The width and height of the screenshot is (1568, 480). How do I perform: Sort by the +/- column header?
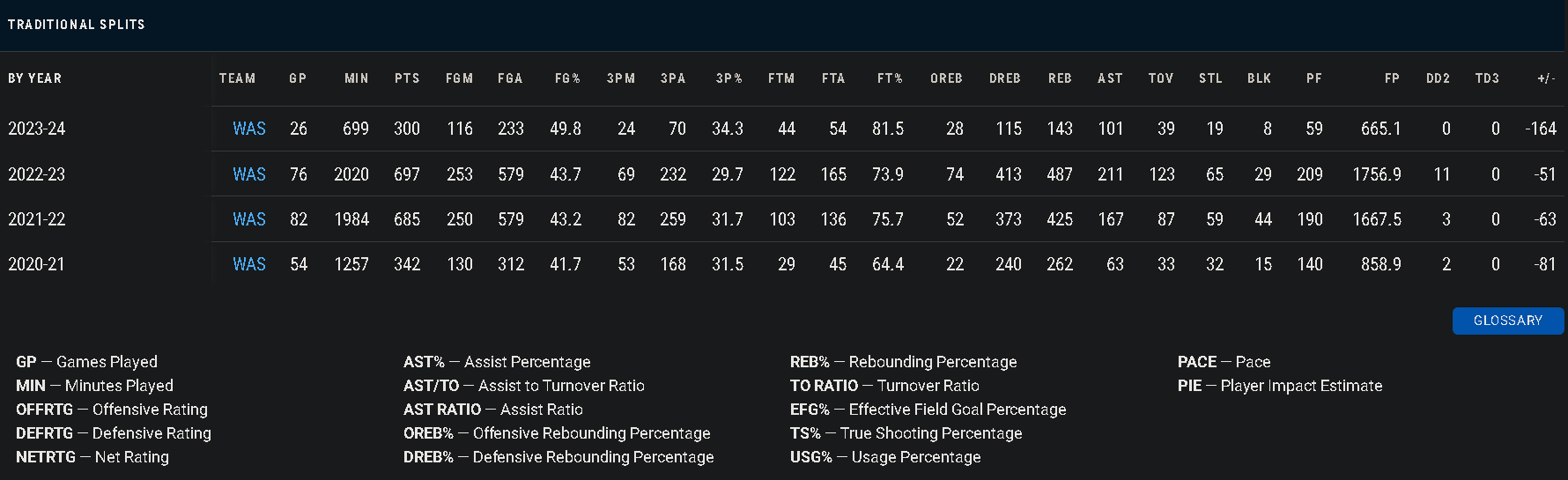(1546, 78)
